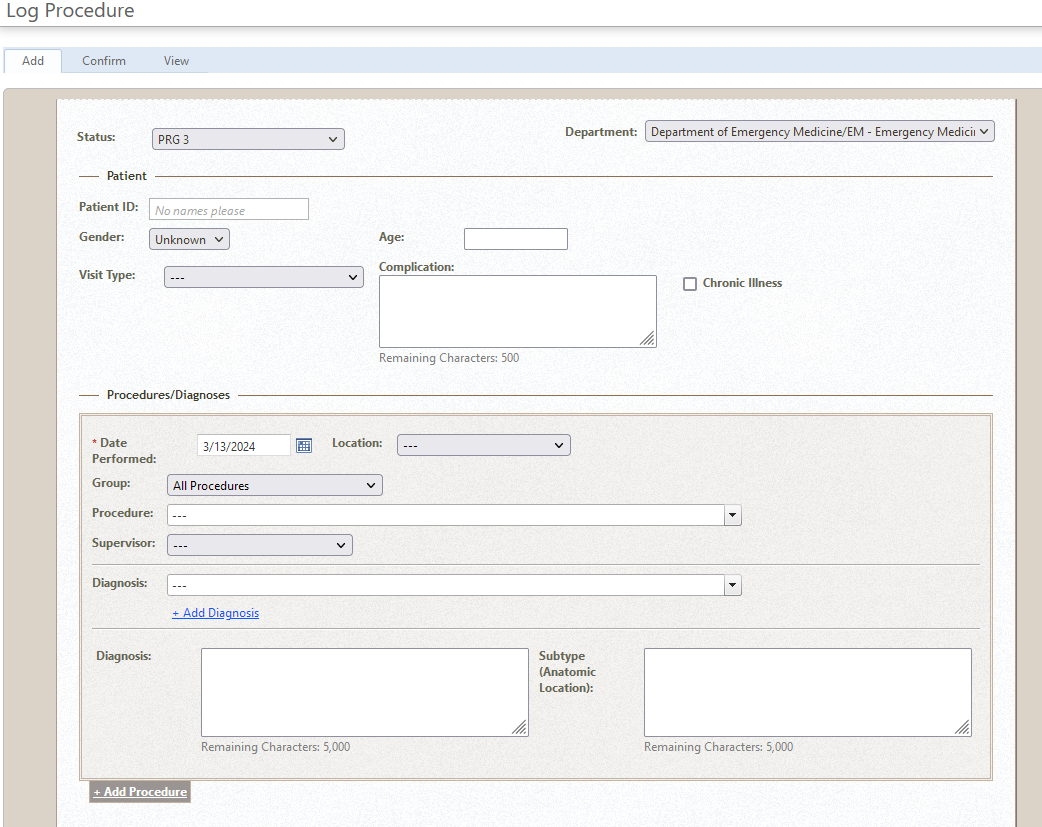The height and width of the screenshot is (827, 1042).
Task: Open the Supervisor dropdown
Action: (x=260, y=545)
